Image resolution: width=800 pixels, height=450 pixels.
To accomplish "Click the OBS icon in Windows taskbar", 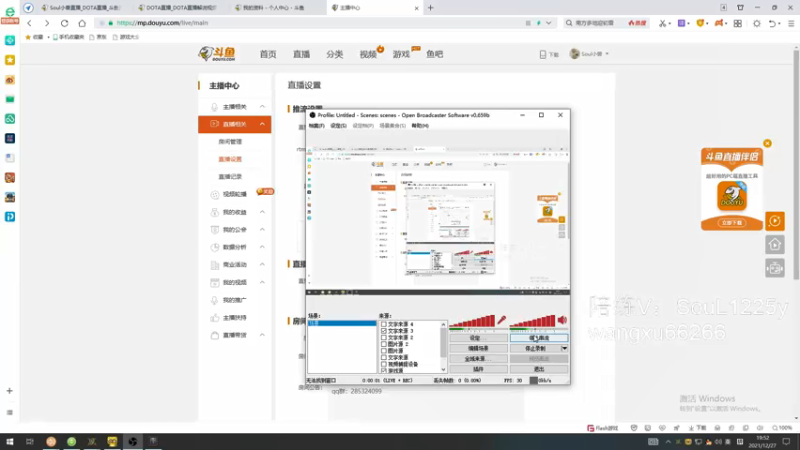I will click(x=133, y=441).
